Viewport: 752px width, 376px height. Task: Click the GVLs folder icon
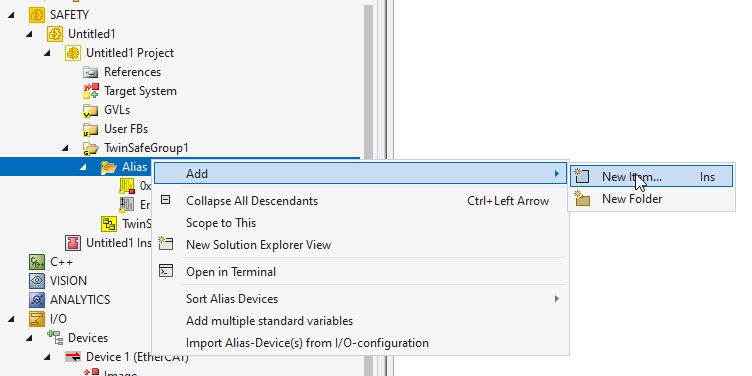click(x=91, y=110)
